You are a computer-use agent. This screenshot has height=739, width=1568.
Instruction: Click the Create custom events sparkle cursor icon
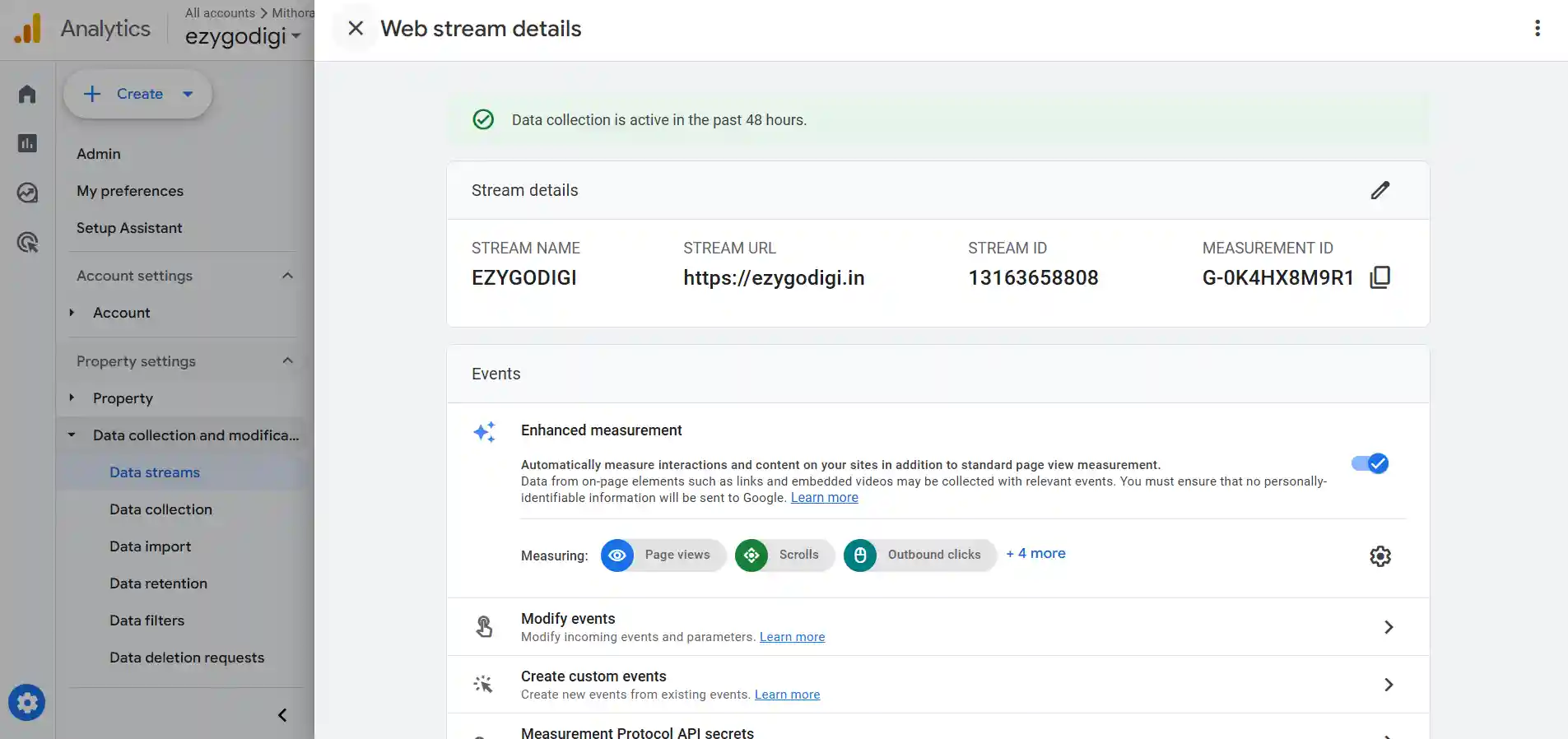484,684
